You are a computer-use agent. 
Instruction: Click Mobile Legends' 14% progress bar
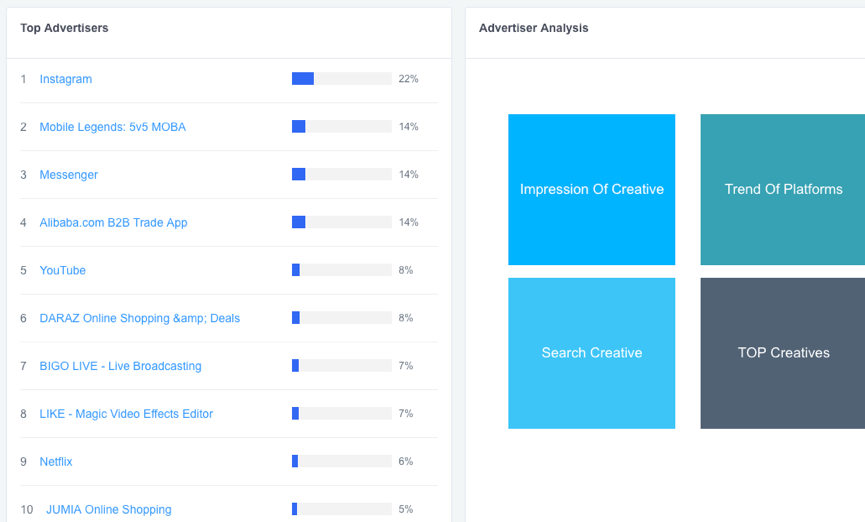point(341,127)
